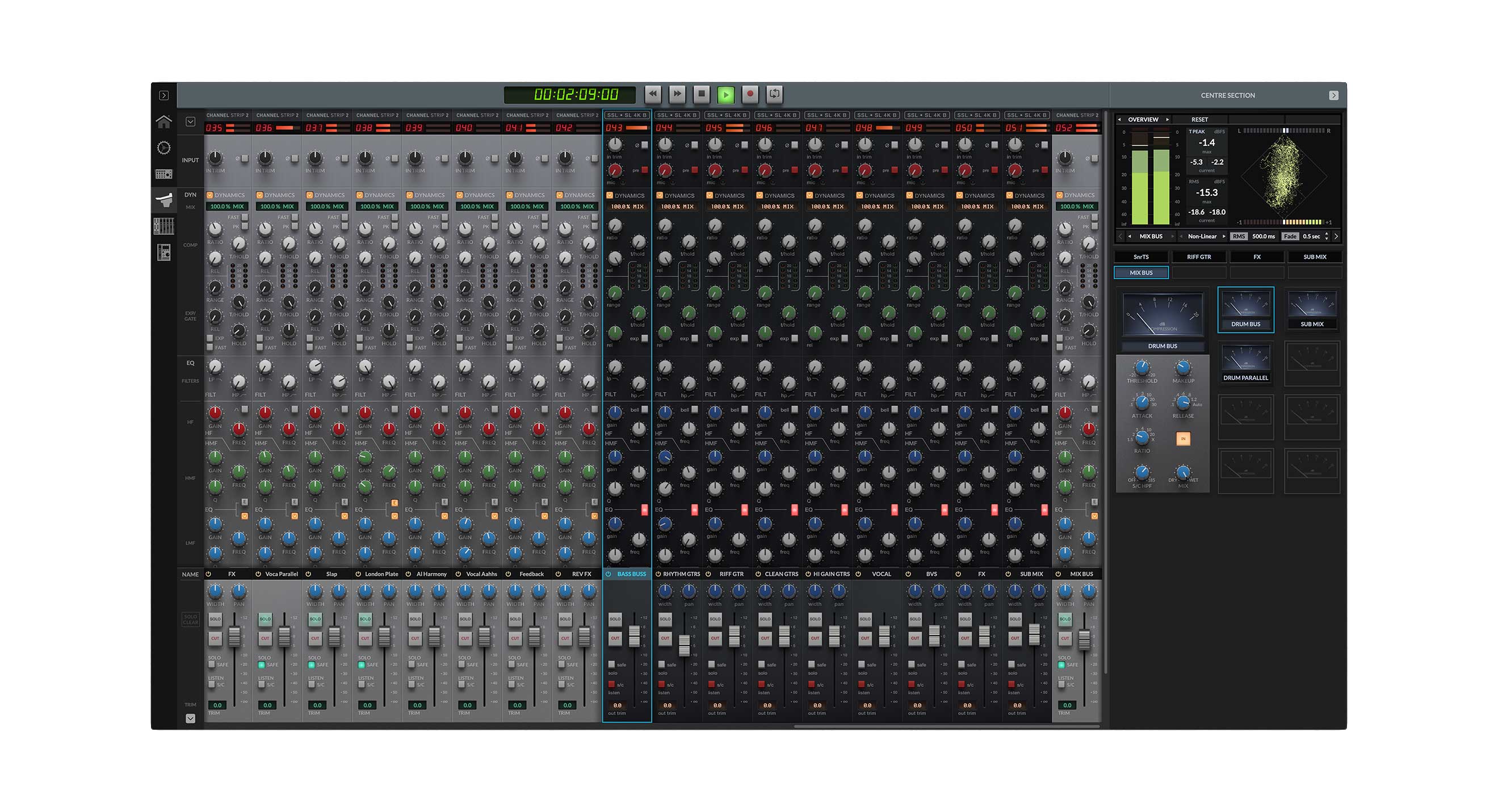Expand the channel strip options with the chevron
Image resolution: width=1498 pixels, height=812 pixels.
pyautogui.click(x=190, y=122)
